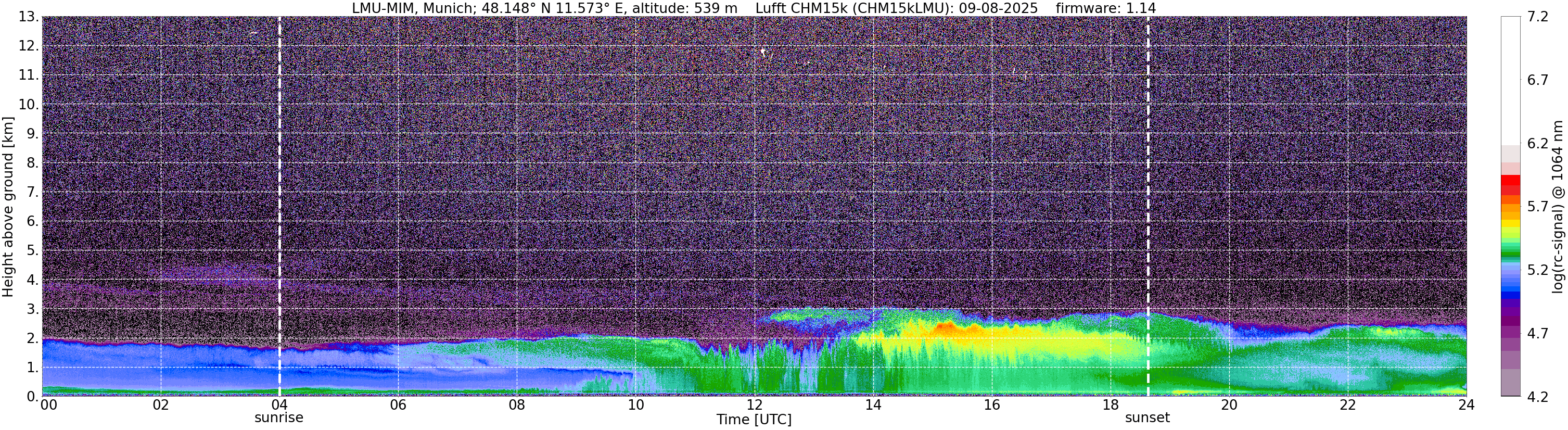Image resolution: width=1568 pixels, height=430 pixels.
Task: Click the height axis tick "3."
Action: click(x=33, y=309)
